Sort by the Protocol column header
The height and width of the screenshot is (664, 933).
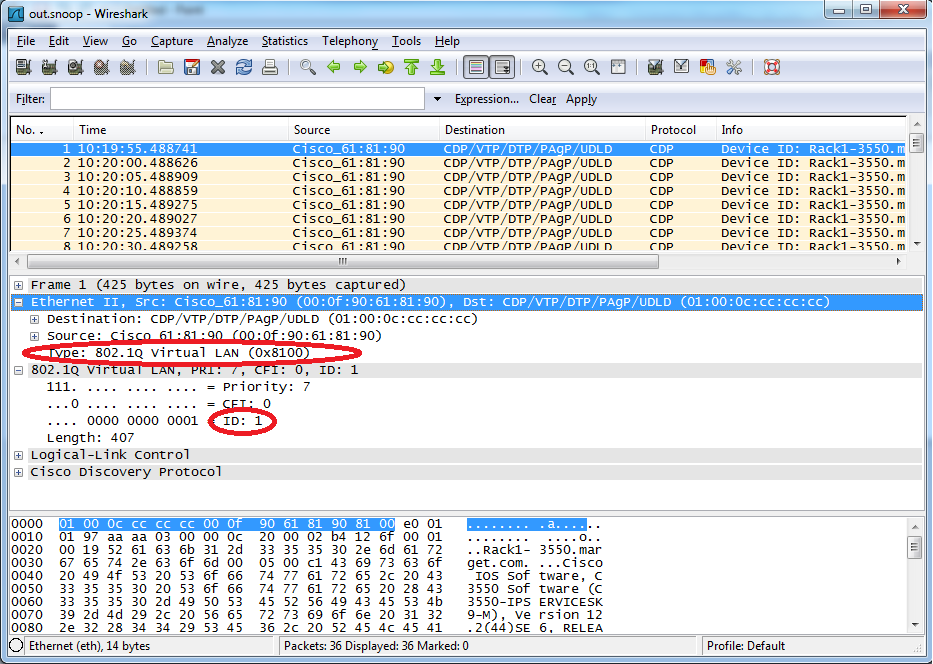click(x=681, y=130)
